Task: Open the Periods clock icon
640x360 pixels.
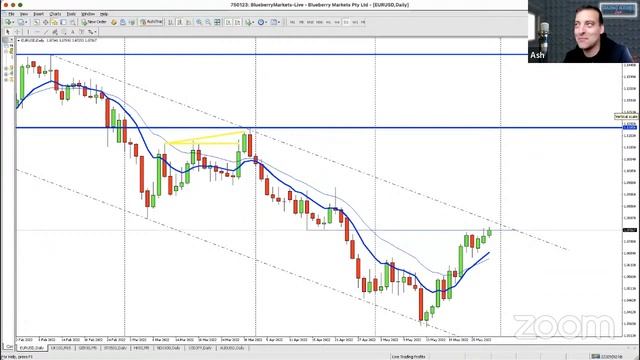Action: [261, 22]
